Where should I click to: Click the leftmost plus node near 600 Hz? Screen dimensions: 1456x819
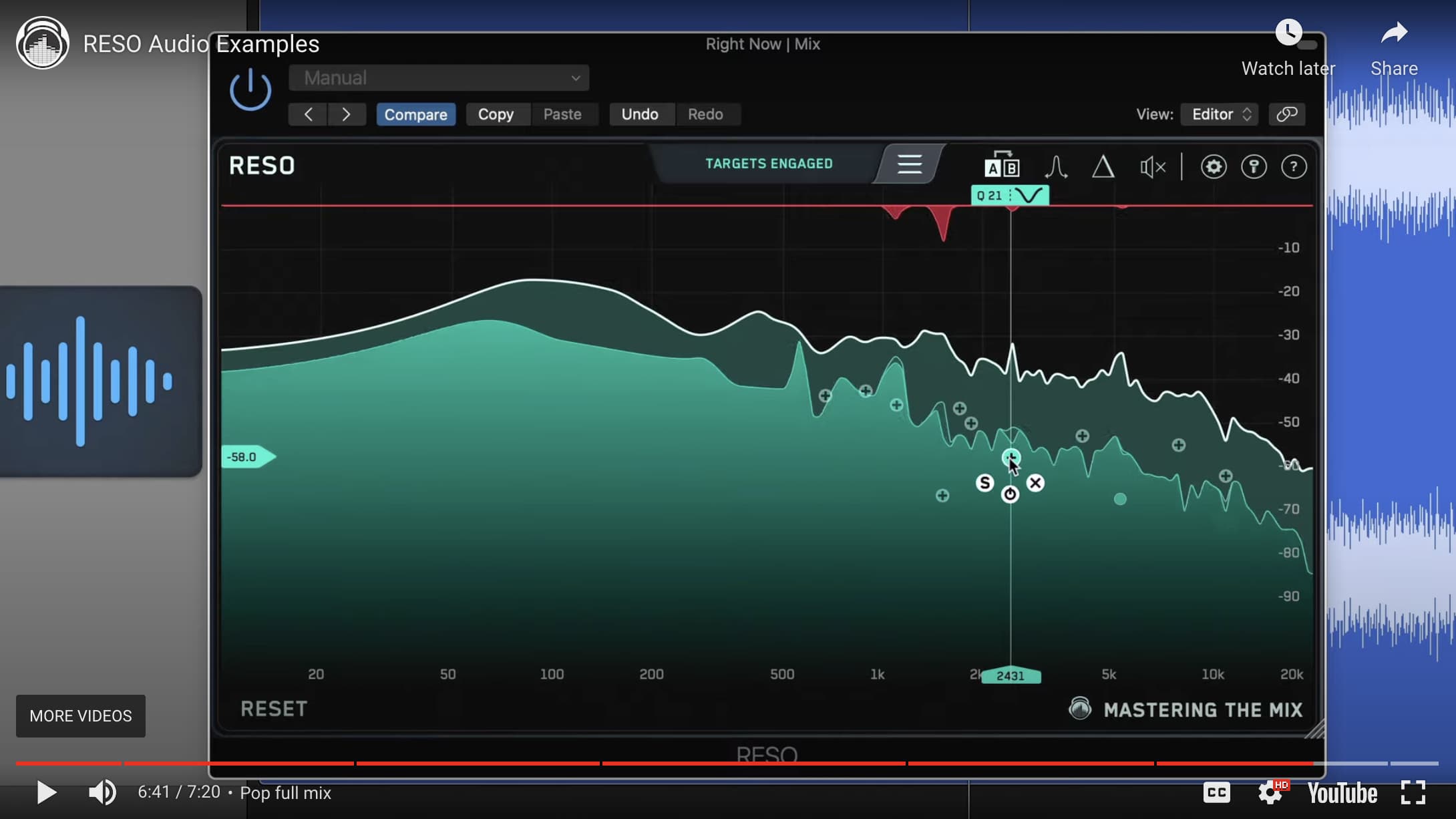pos(825,395)
